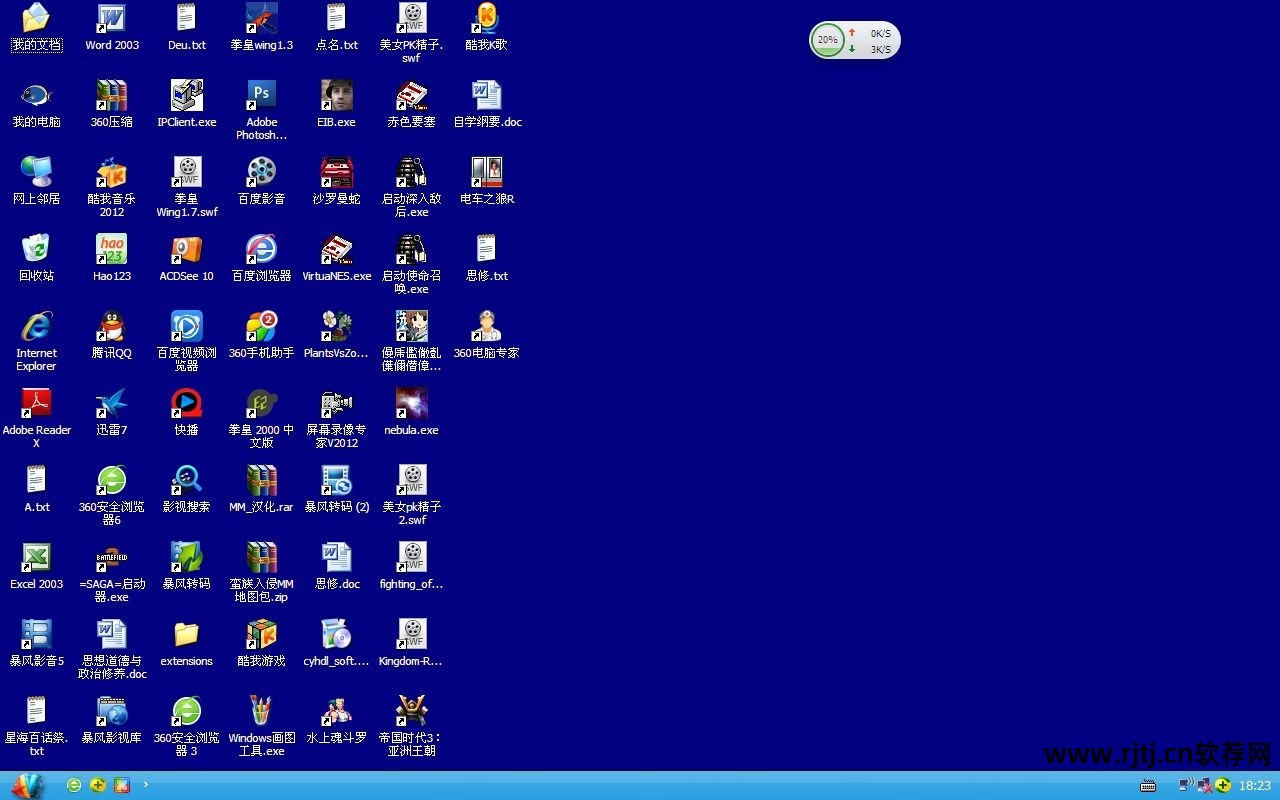1280x800 pixels.
Task: Select the MM_汉化.rar archive file
Action: [x=261, y=481]
